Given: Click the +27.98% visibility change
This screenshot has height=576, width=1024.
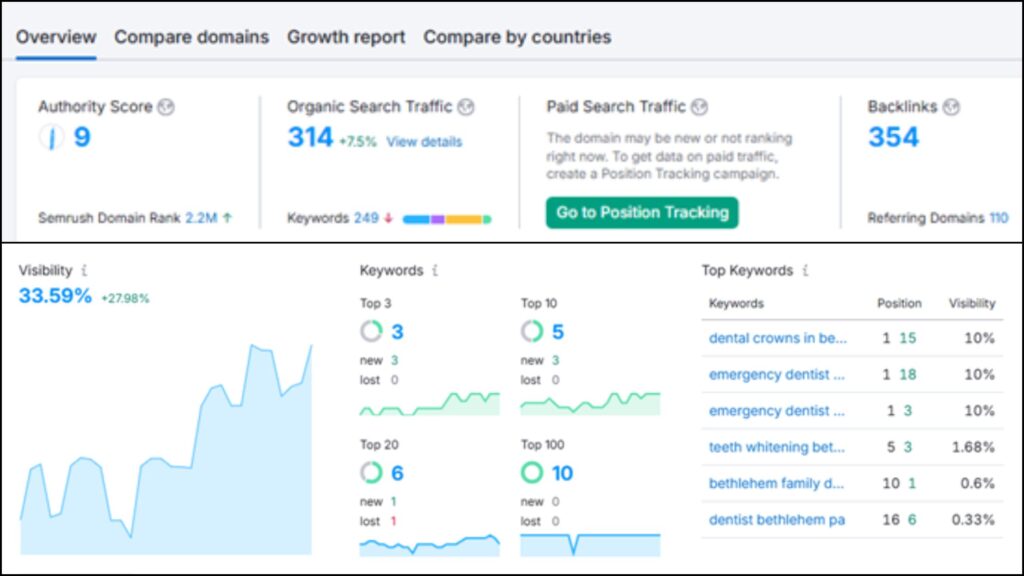Looking at the screenshot, I should tap(125, 298).
